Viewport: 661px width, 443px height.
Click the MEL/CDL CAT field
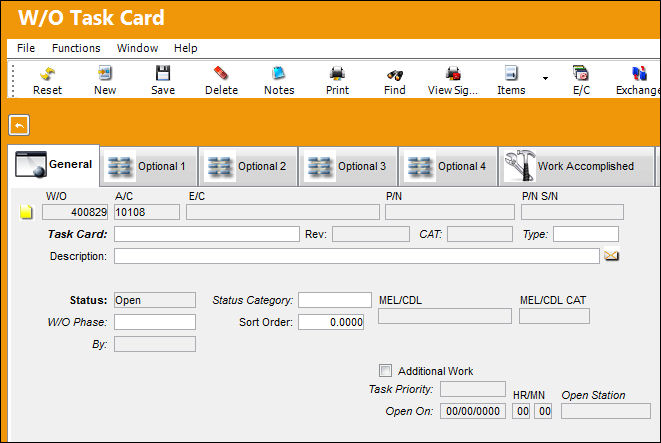tap(554, 316)
